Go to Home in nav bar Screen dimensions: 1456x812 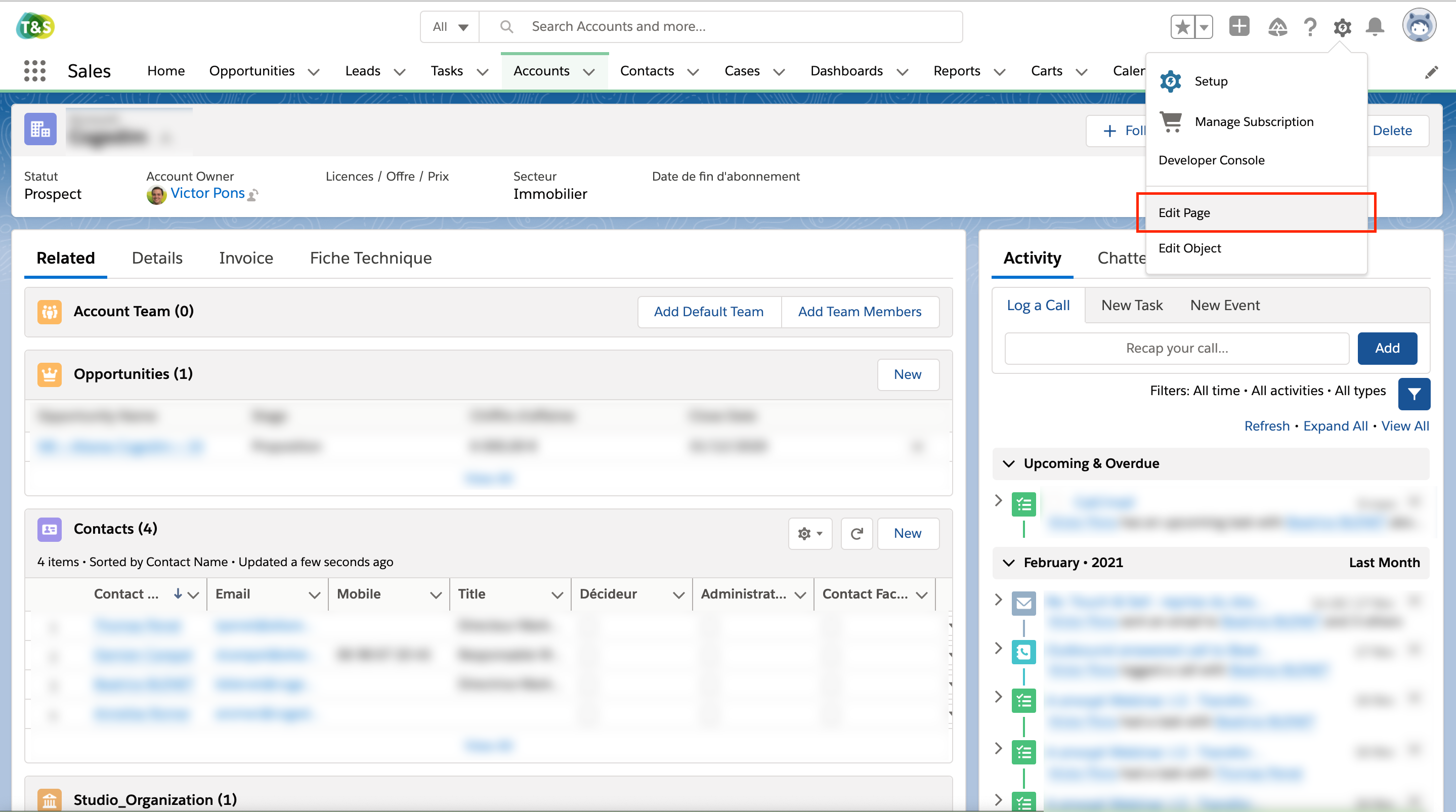pyautogui.click(x=165, y=71)
